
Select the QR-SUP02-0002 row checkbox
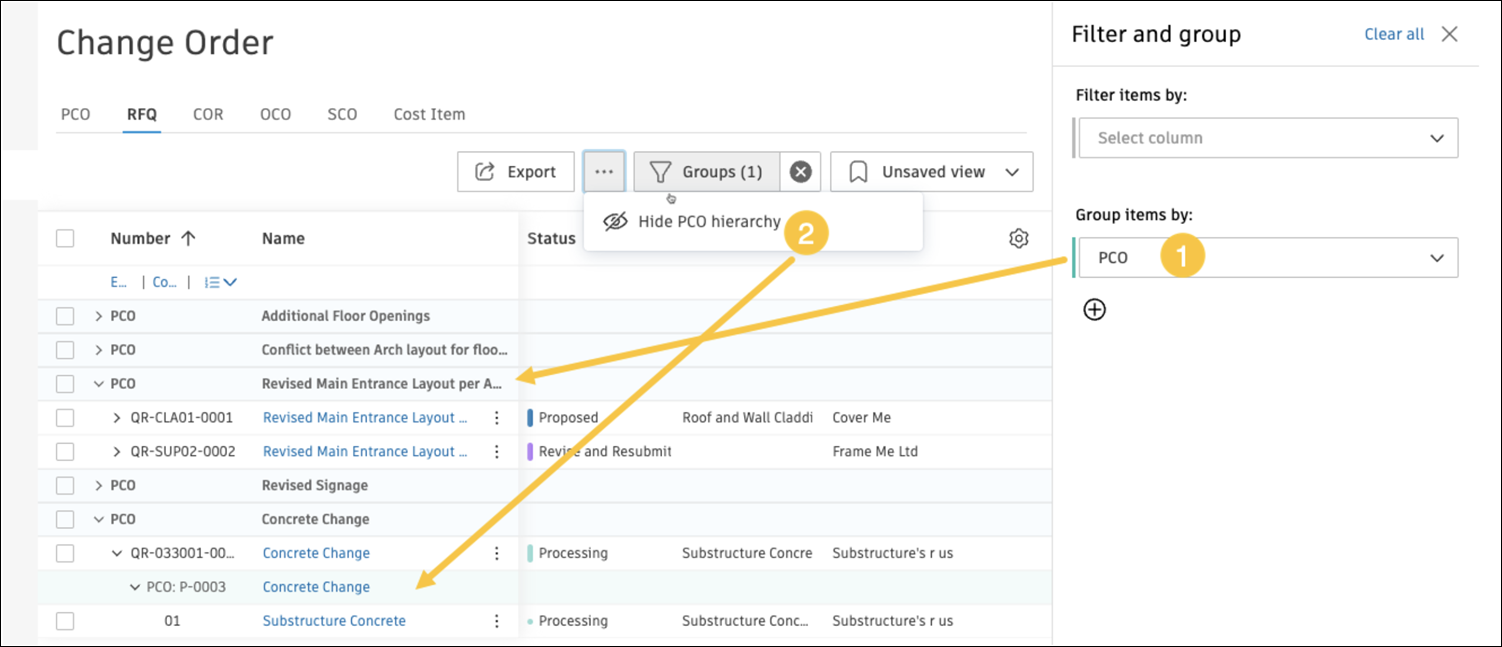[65, 452]
